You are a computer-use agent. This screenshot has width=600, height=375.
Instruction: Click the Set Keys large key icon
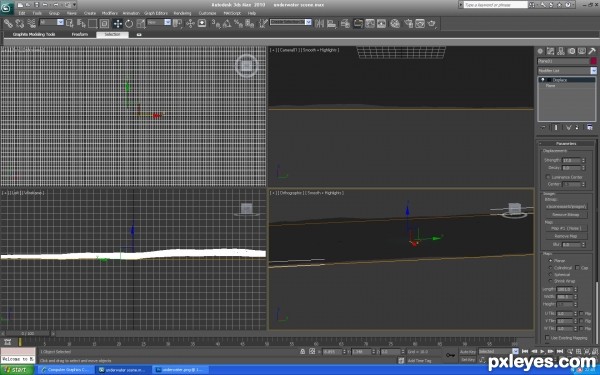[450, 355]
